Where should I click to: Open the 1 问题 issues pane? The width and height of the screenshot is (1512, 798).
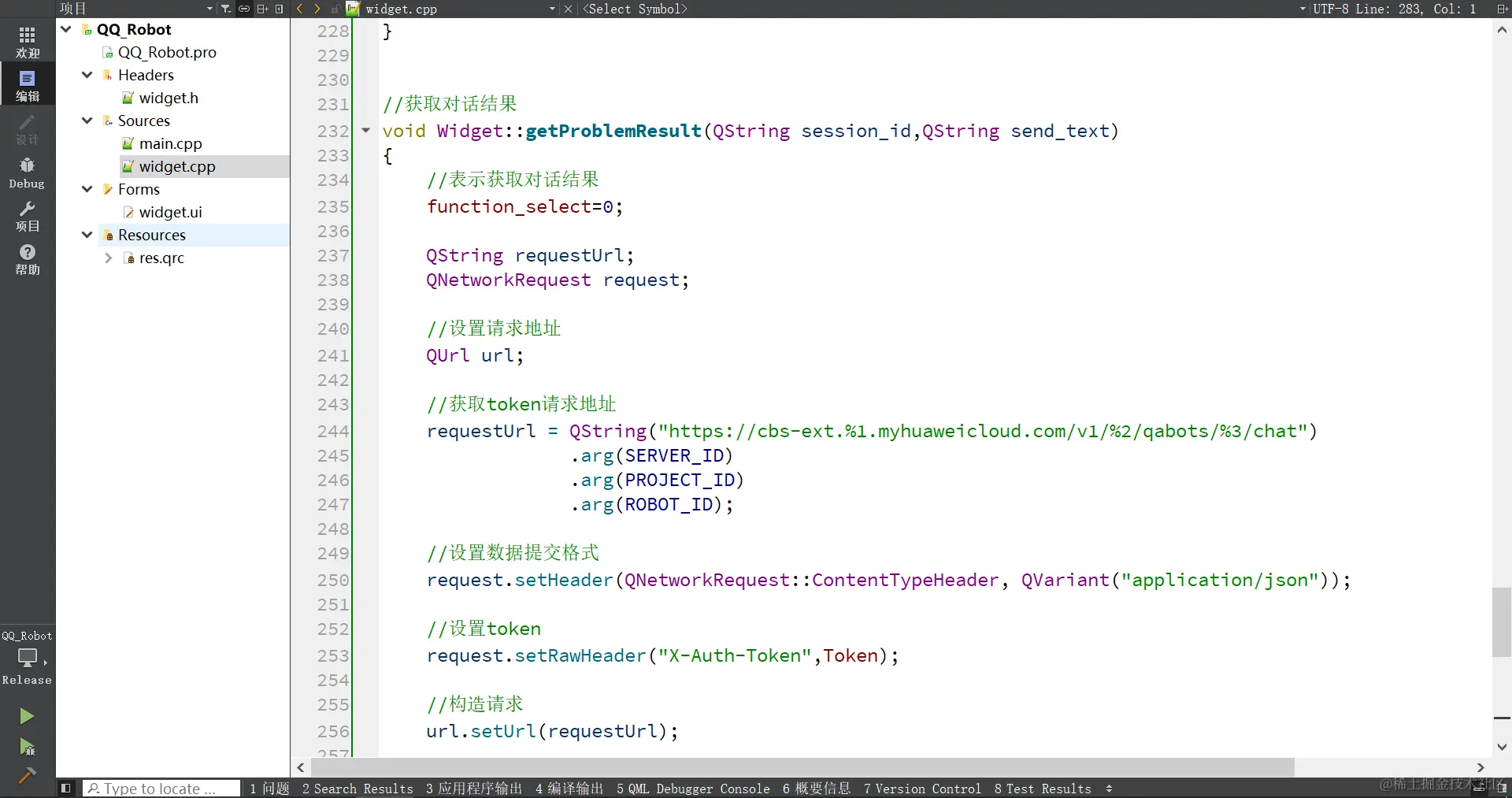click(x=270, y=789)
